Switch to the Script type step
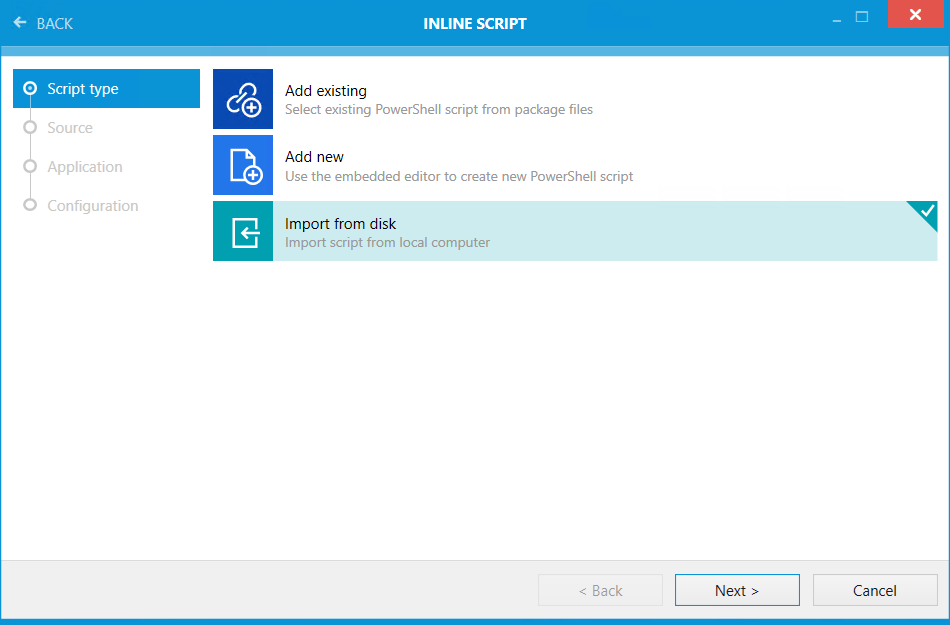950x625 pixels. click(x=106, y=88)
